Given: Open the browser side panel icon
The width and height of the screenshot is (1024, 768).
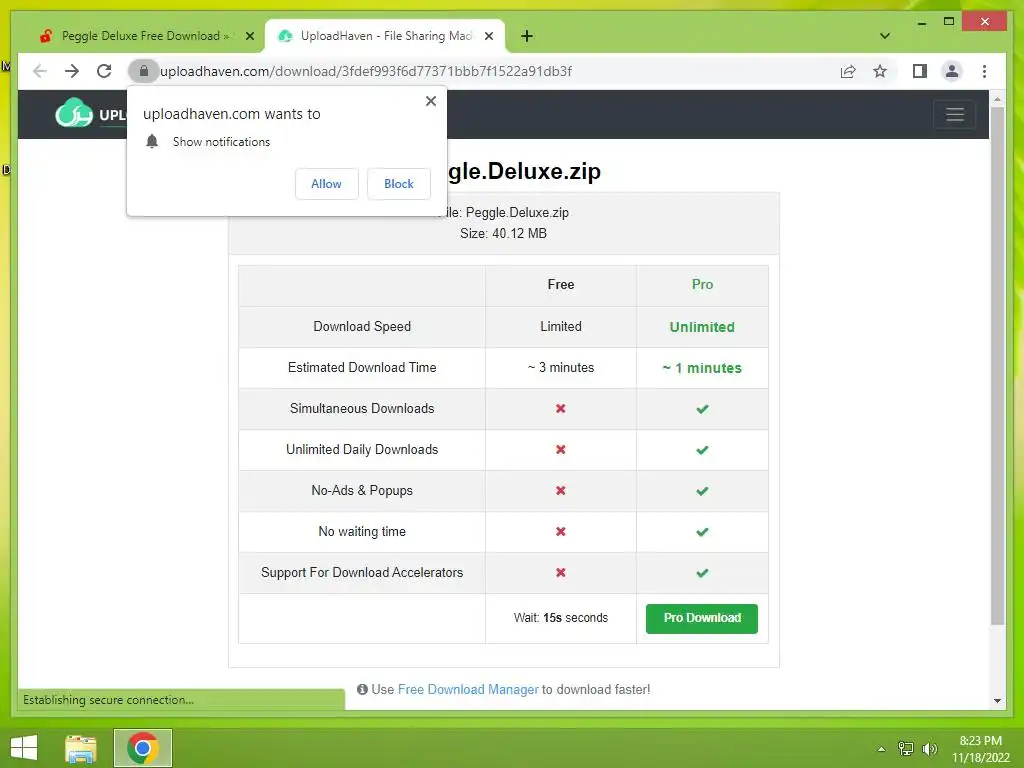Looking at the screenshot, I should pyautogui.click(x=920, y=71).
